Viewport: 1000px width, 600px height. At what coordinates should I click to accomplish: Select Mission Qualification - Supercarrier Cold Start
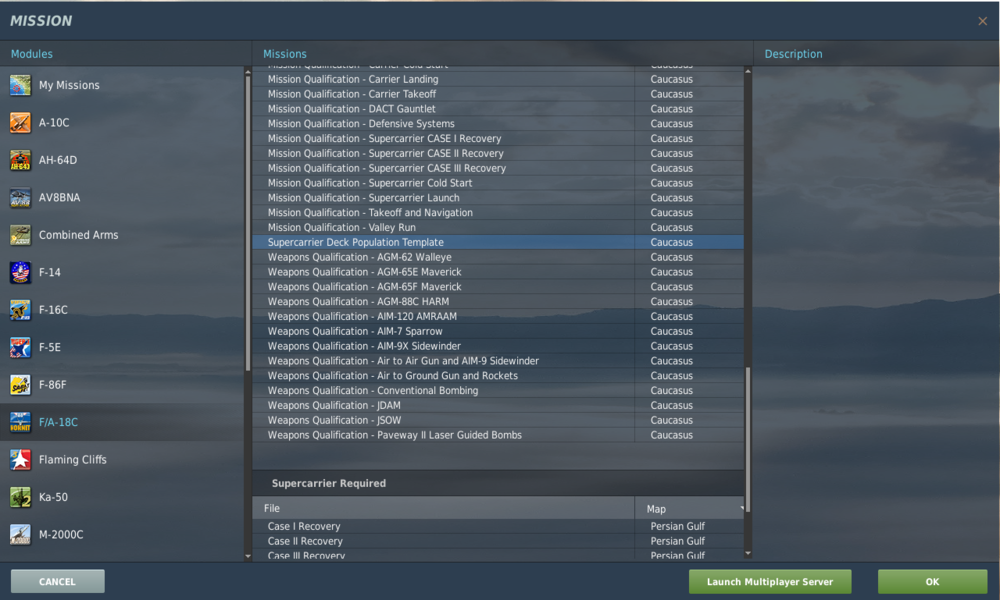pos(497,183)
